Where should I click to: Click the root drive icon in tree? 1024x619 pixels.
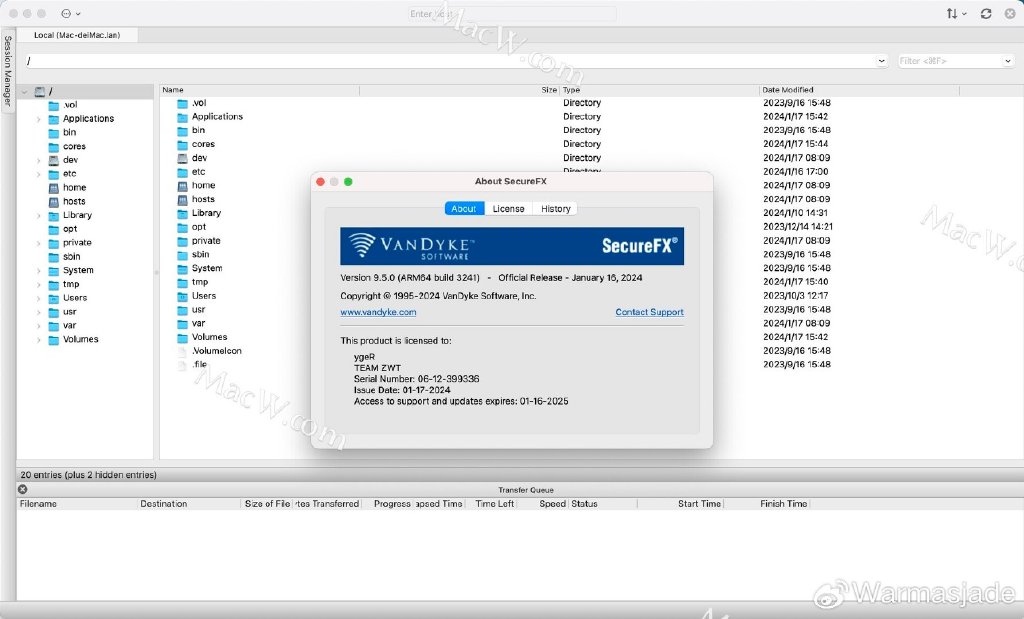(x=40, y=91)
